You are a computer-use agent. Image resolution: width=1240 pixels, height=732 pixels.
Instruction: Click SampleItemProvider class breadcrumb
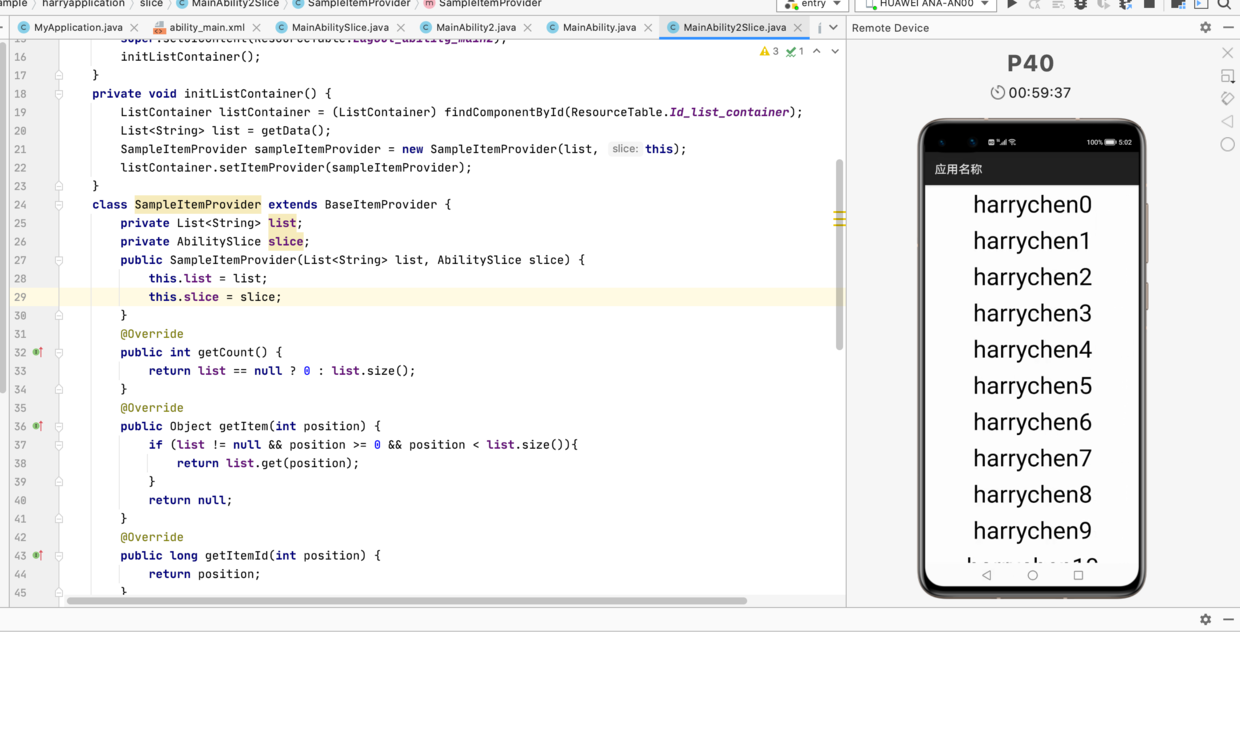click(x=358, y=4)
